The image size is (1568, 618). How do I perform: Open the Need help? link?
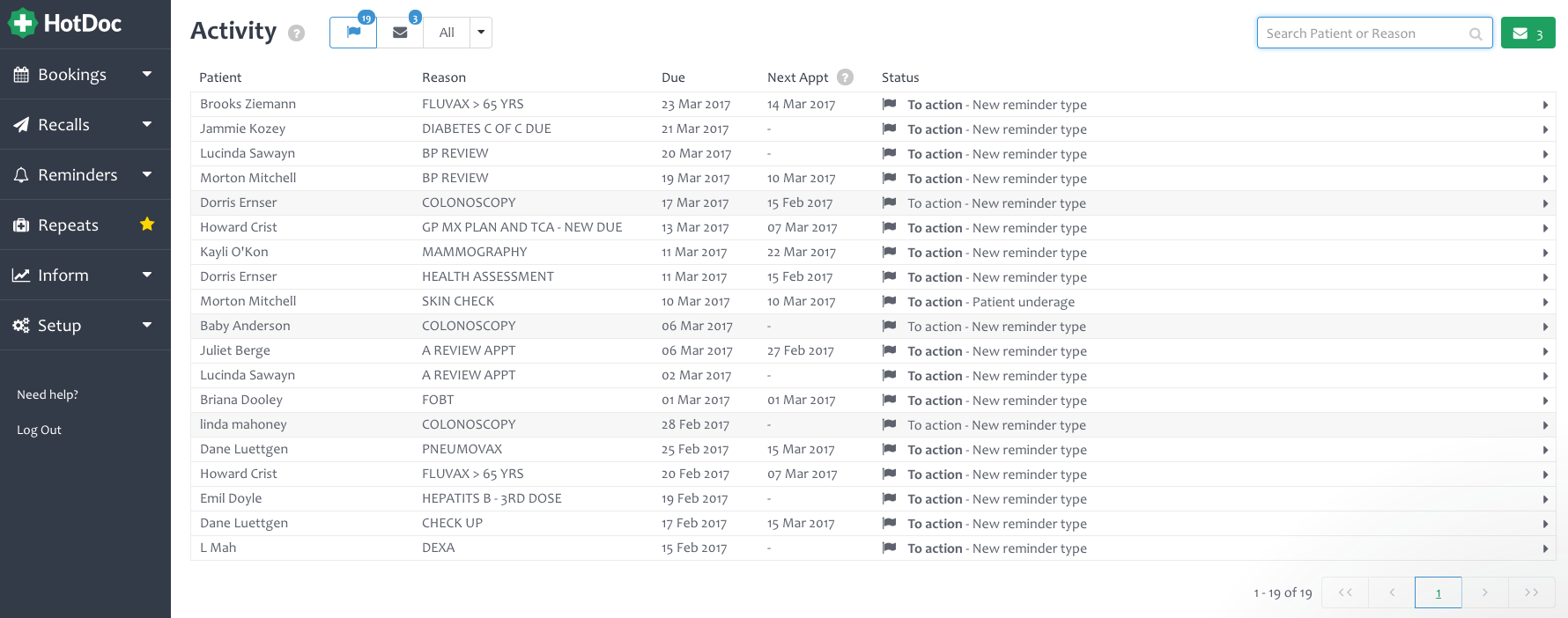(48, 394)
